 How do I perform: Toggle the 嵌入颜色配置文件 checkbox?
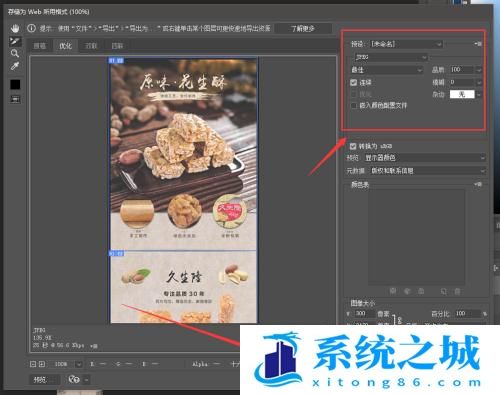[x=354, y=106]
